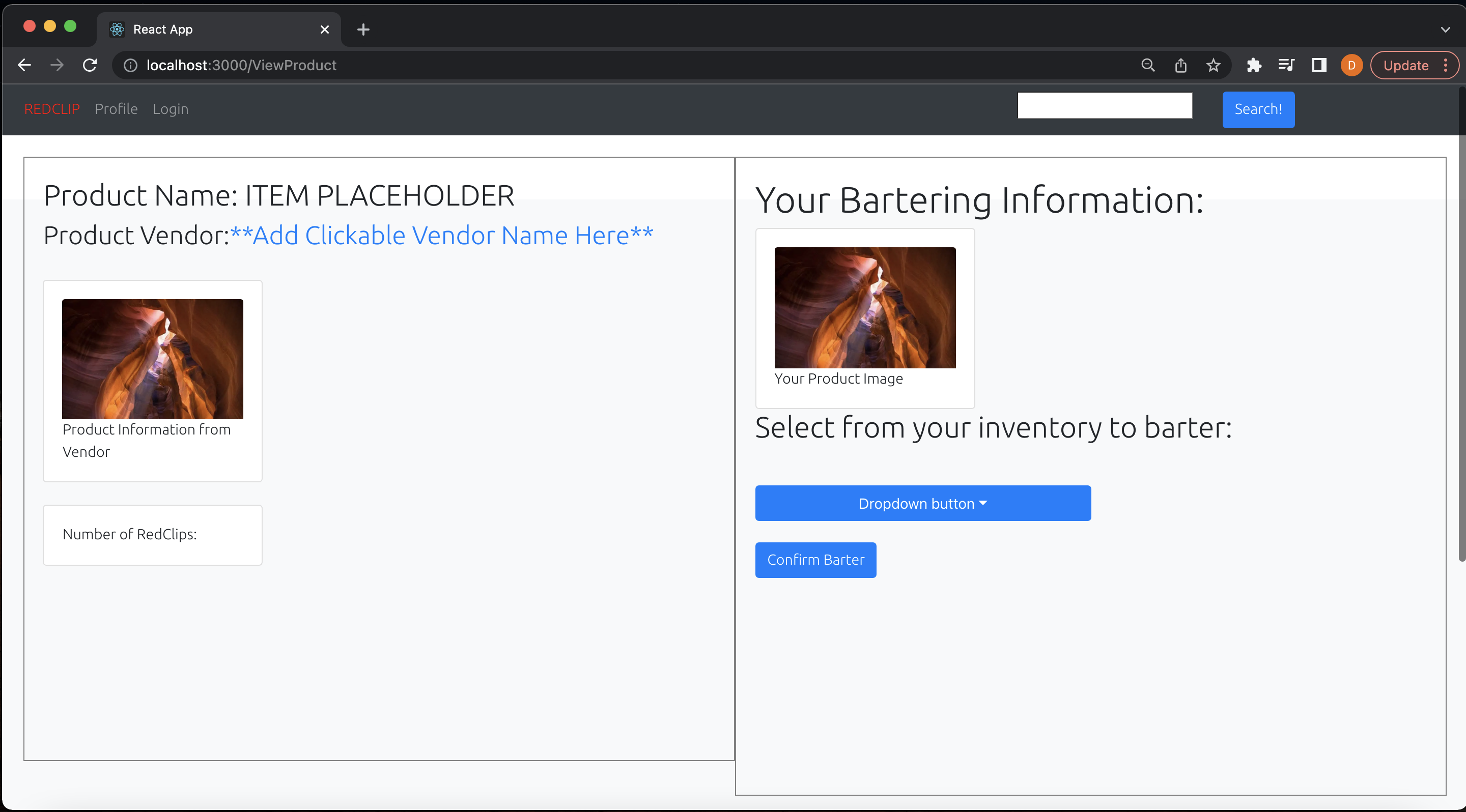Open the tab search chevron
Viewport: 1466px width, 812px height.
pyautogui.click(x=1445, y=30)
